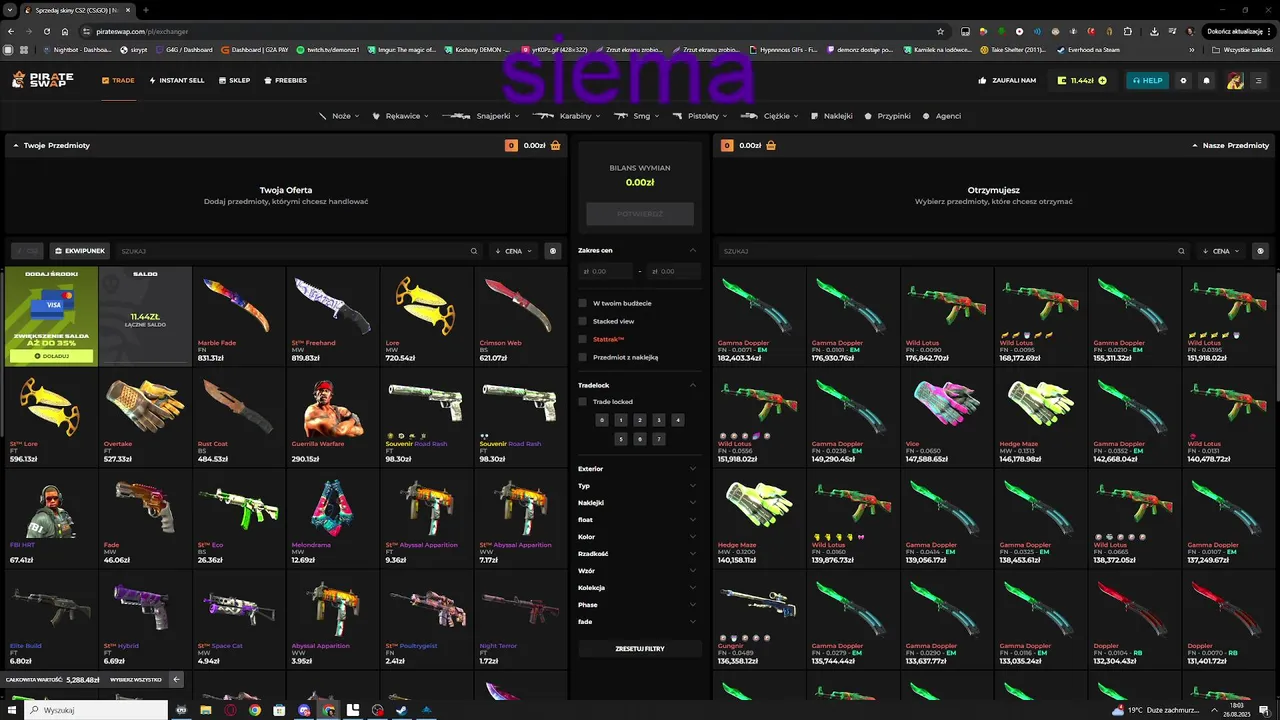Open the FREEBIES tab
Screen dimensions: 1280x720
pos(285,80)
